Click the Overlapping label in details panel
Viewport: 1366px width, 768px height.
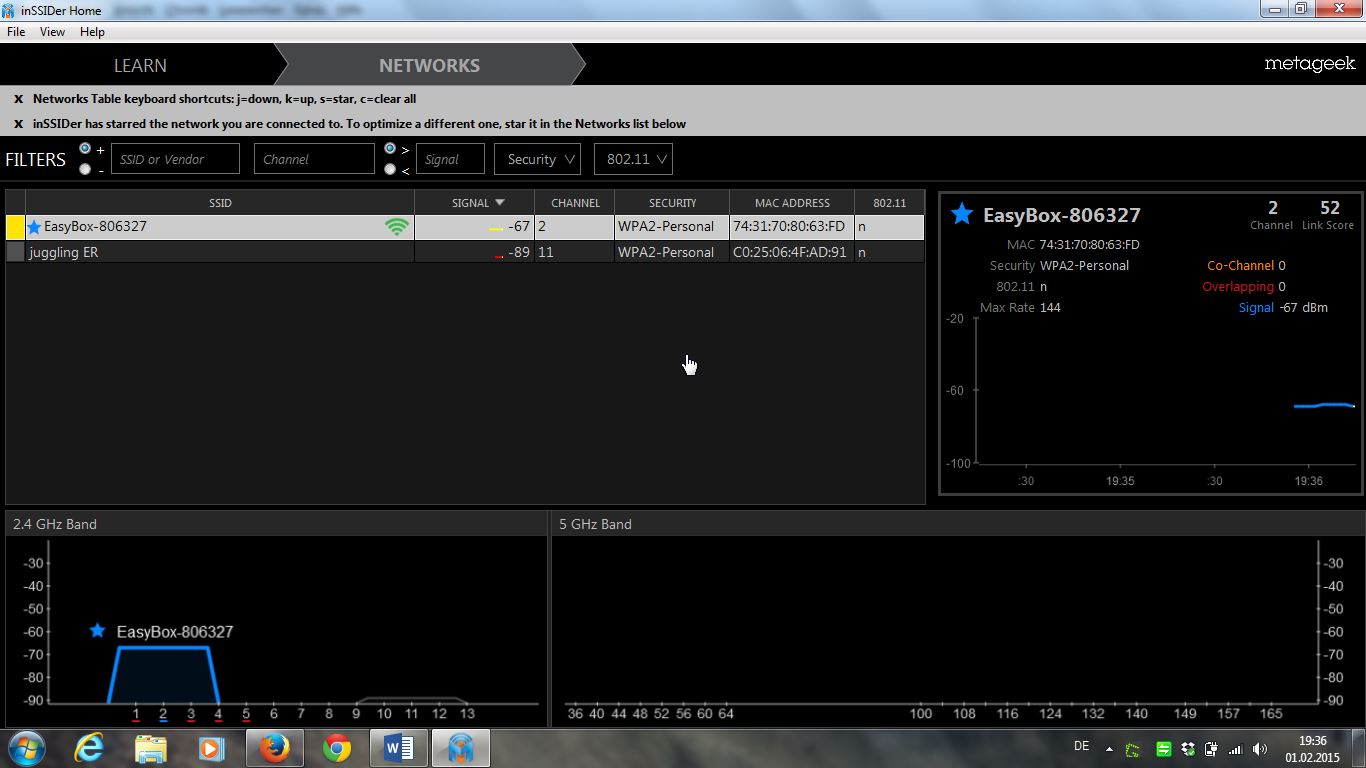point(1238,287)
